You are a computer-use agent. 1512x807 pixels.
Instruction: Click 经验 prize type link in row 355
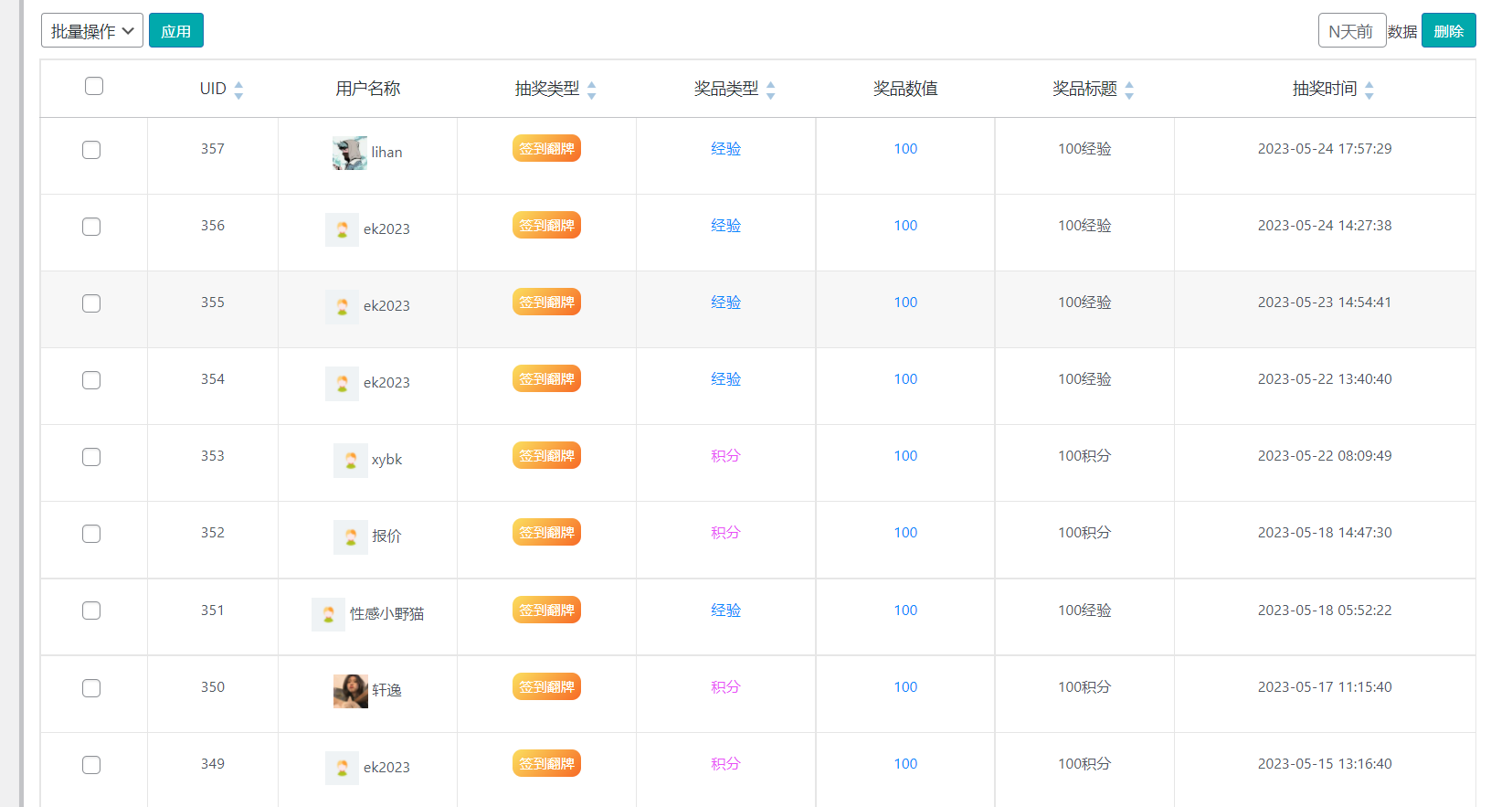(725, 303)
